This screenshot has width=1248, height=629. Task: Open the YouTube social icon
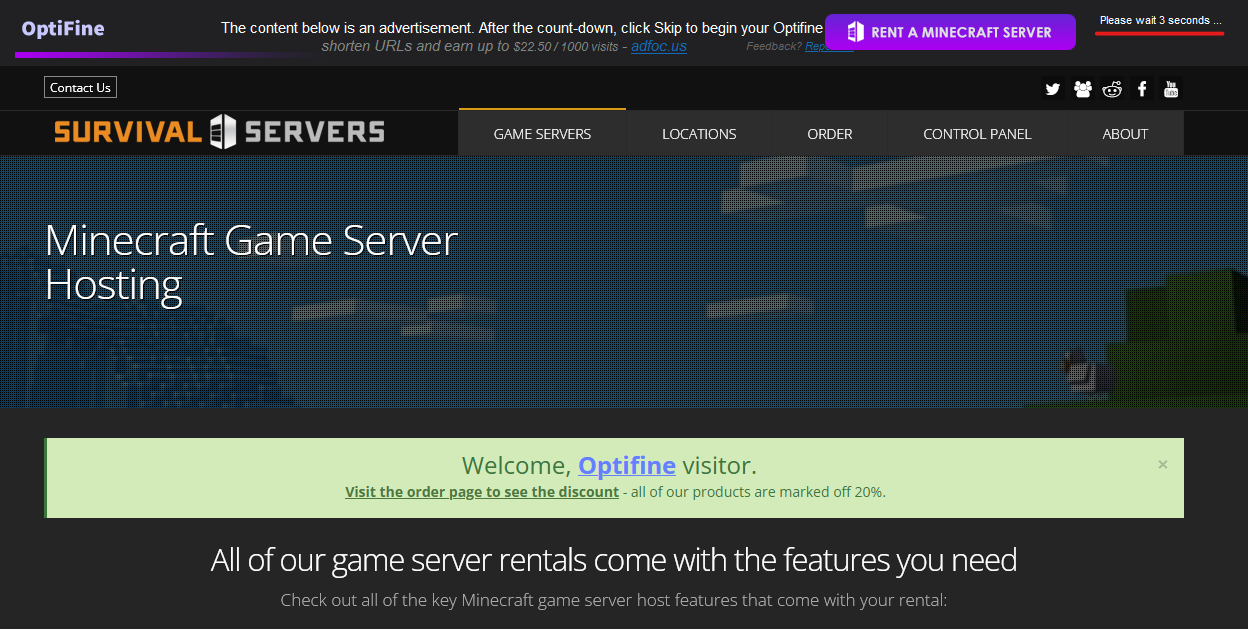(1172, 89)
